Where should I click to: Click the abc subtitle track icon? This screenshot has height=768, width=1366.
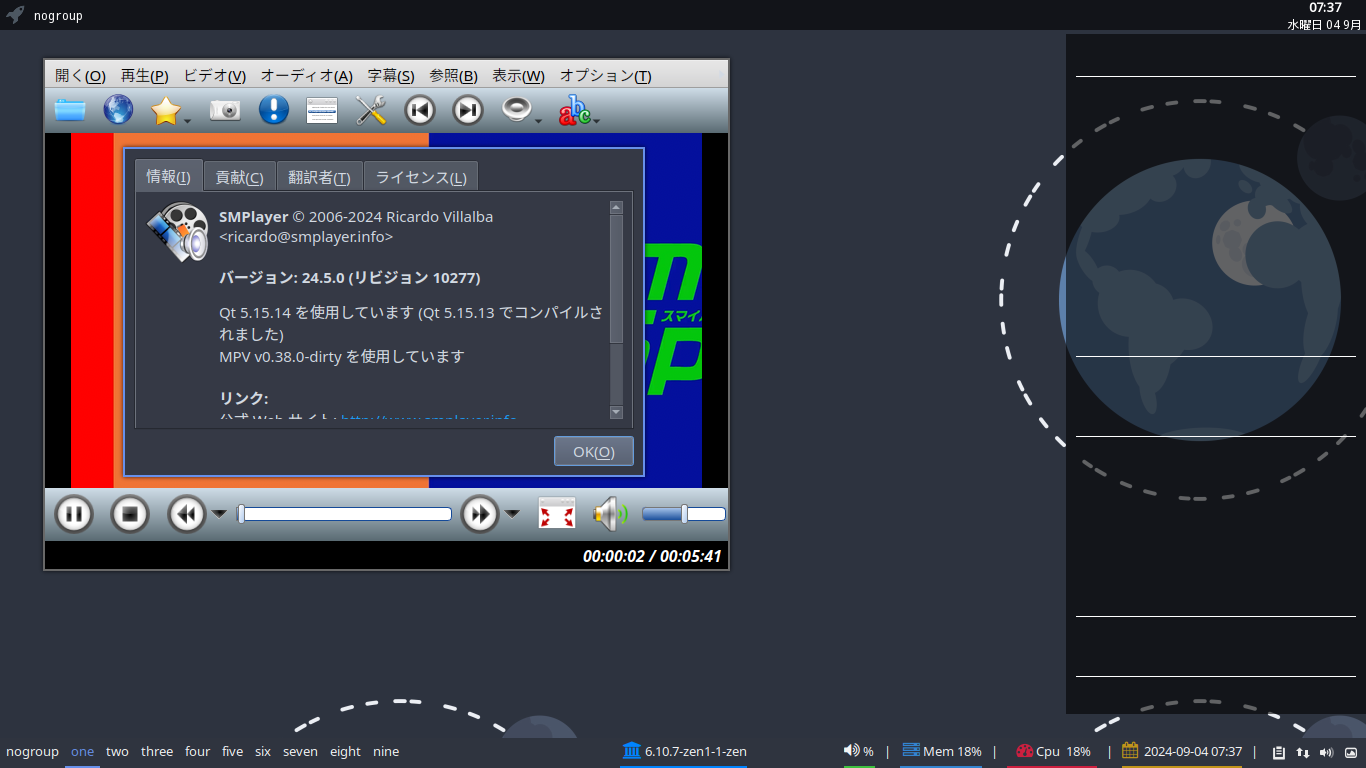pos(574,110)
